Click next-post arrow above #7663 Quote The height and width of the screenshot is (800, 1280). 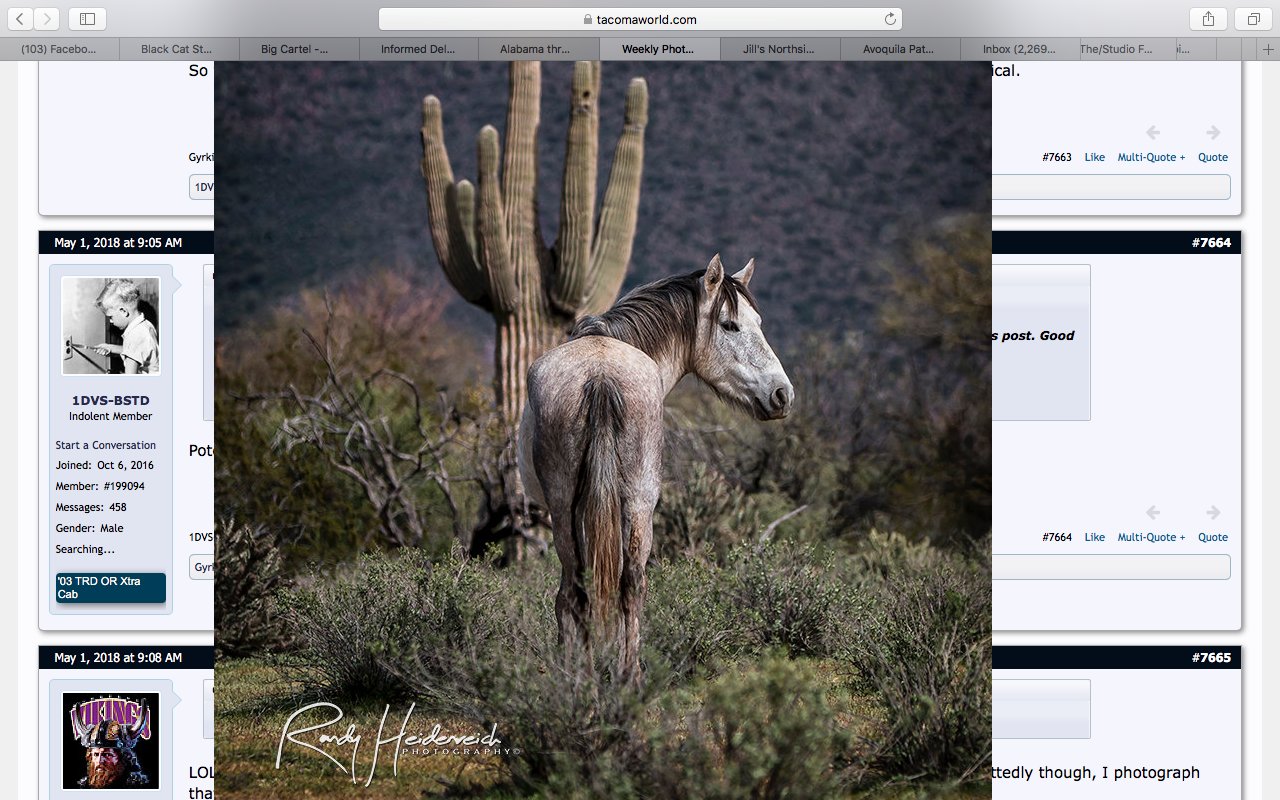tap(1213, 132)
